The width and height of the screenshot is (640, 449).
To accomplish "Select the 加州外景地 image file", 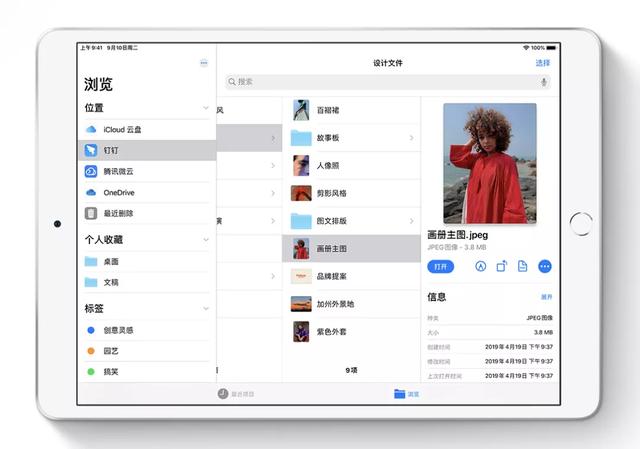I will (x=351, y=304).
